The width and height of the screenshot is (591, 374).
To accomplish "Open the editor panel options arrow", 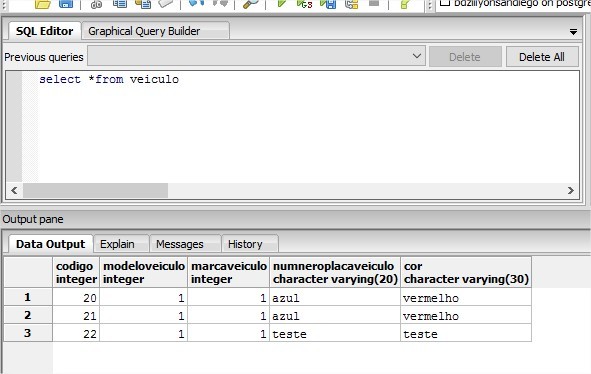I will [x=573, y=32].
